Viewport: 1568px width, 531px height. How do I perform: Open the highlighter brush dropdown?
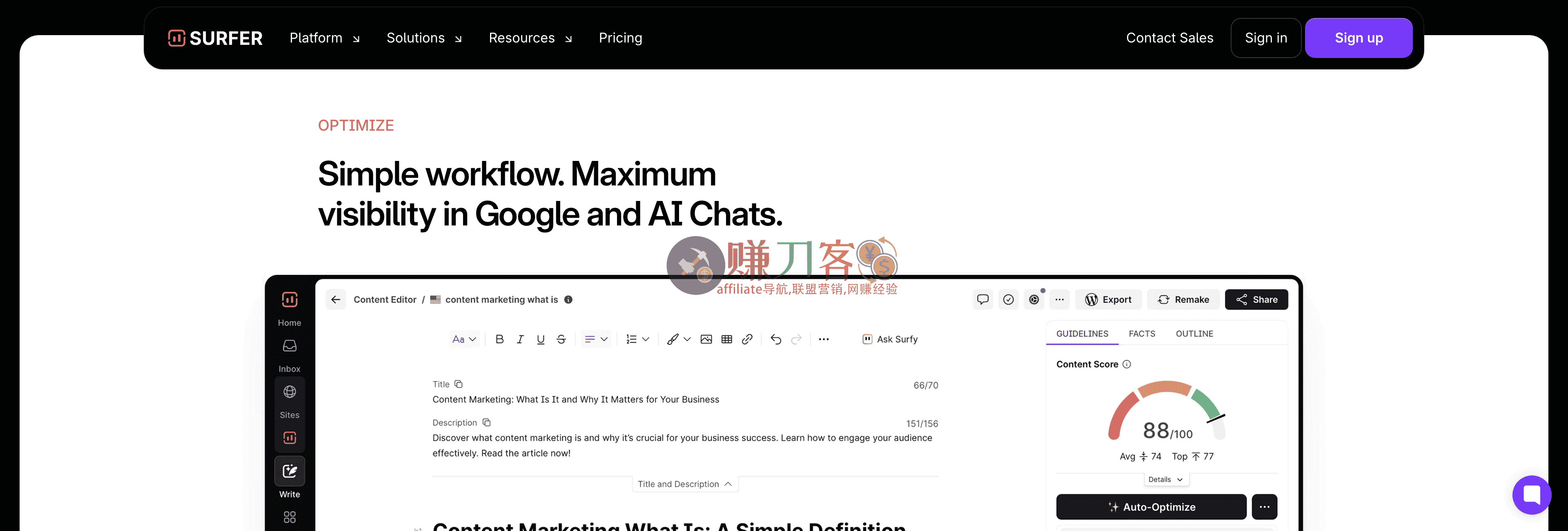[x=679, y=339]
